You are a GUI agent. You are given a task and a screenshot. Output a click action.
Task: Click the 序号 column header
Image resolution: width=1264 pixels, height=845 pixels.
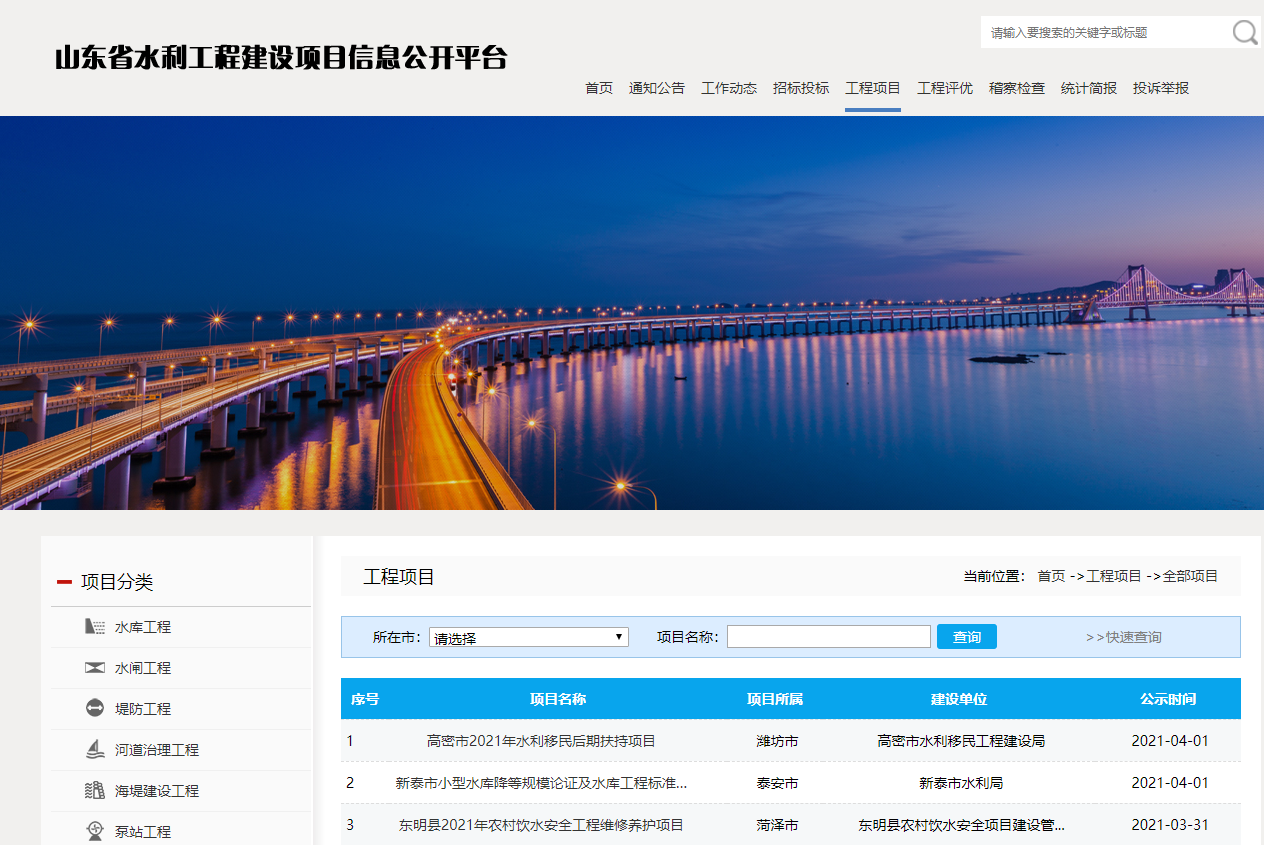365,699
